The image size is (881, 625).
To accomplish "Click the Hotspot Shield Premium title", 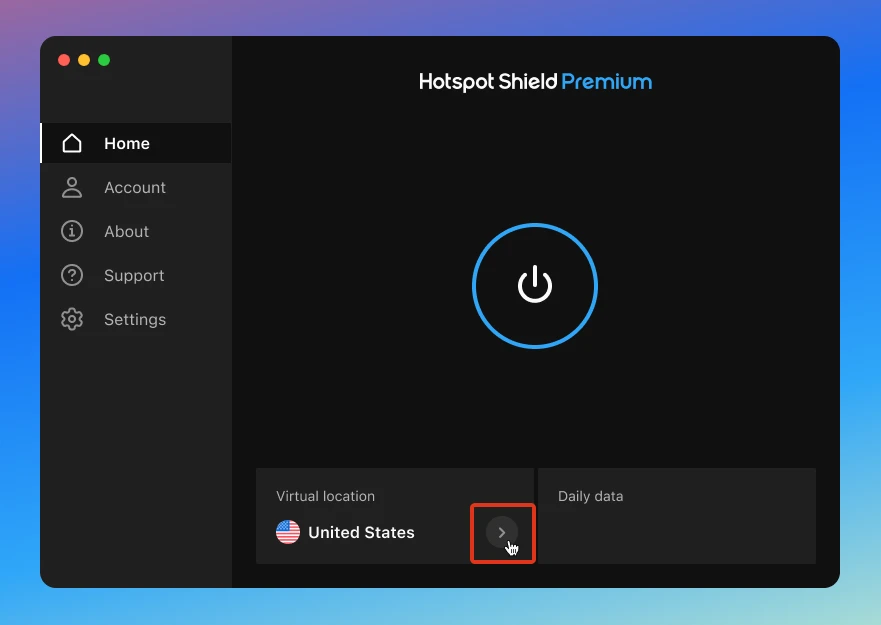I will pyautogui.click(x=535, y=82).
